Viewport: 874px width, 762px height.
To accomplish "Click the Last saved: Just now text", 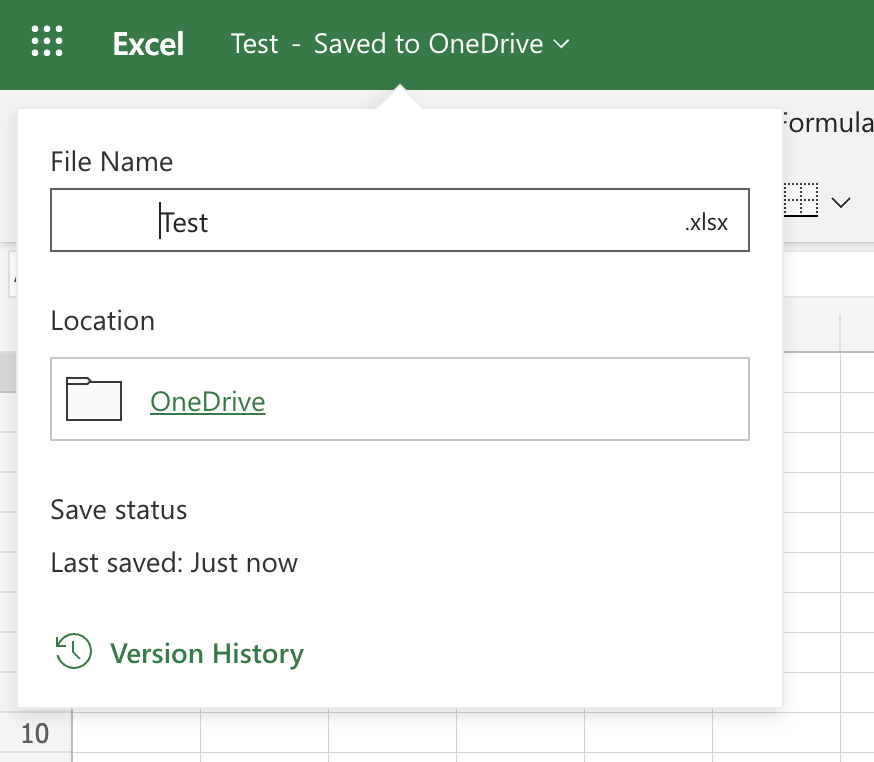I will coord(174,562).
